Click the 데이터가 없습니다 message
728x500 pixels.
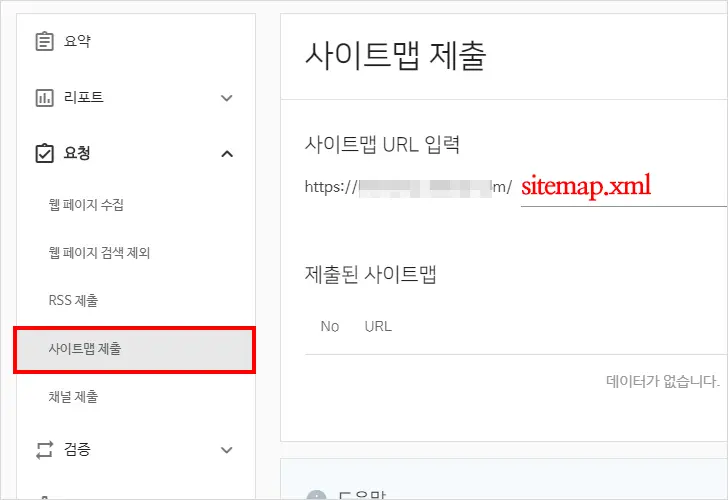[x=663, y=381]
